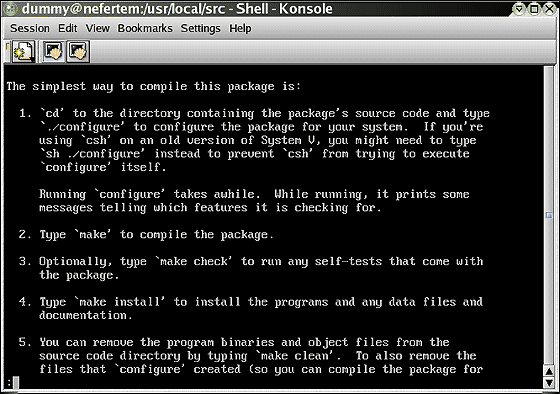Open the Edit menu

click(68, 28)
